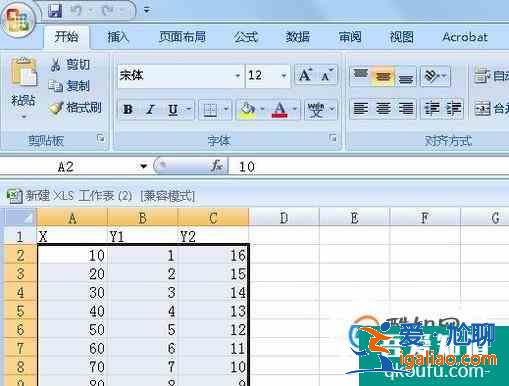Viewport: 509px width, 386px height.
Task: Select cell containing Y2
Action: click(213, 236)
